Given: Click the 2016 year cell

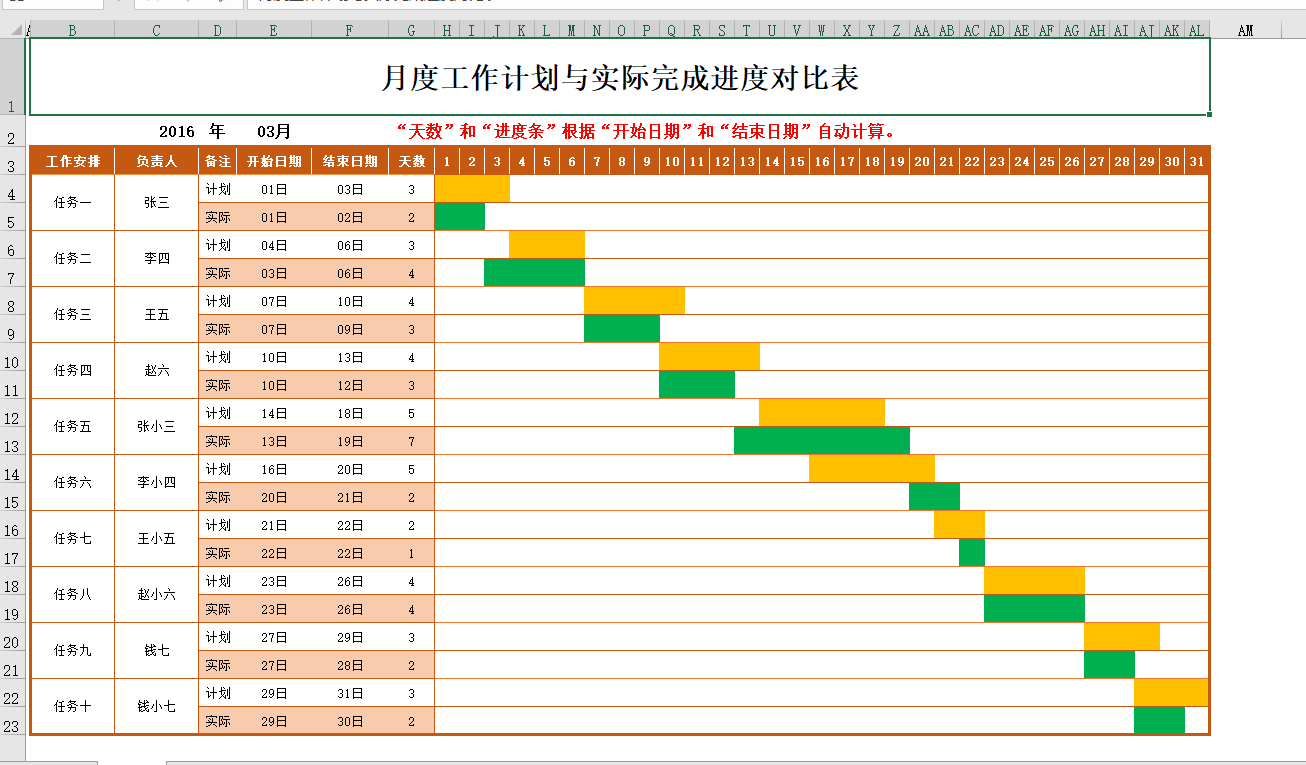Looking at the screenshot, I should coord(176,131).
